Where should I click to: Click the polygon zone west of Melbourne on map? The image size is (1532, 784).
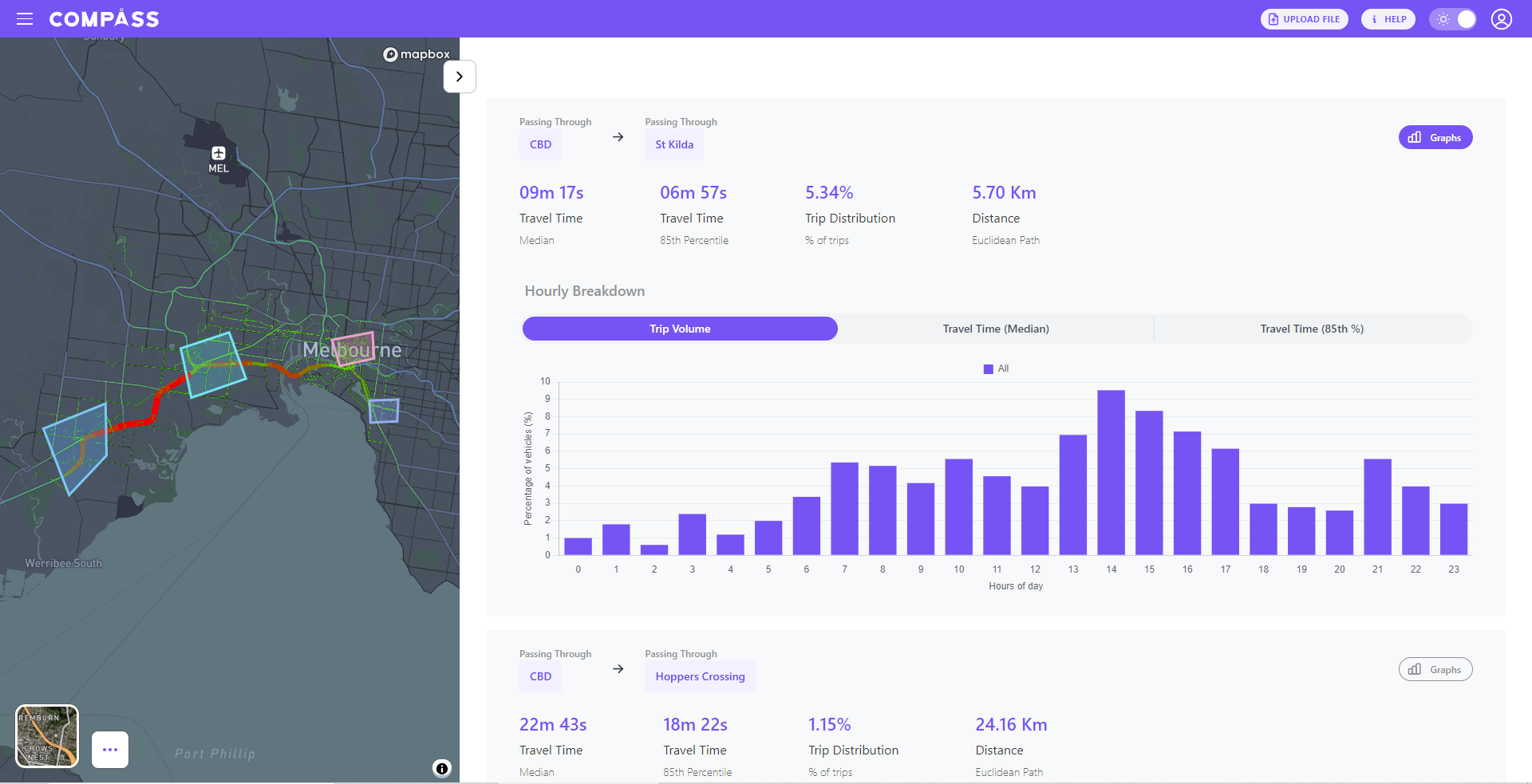(213, 364)
